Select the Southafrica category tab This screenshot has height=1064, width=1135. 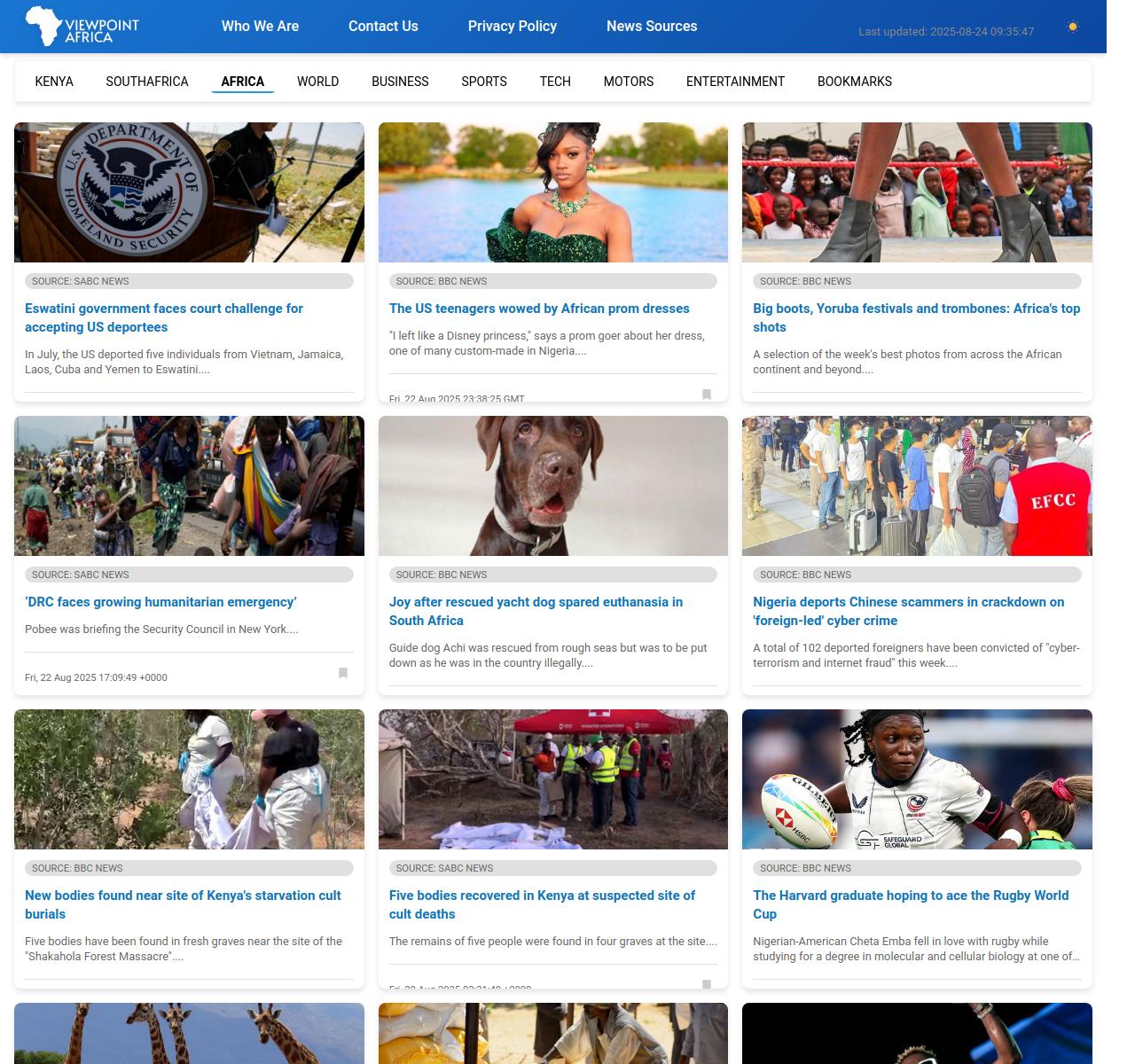tap(147, 82)
